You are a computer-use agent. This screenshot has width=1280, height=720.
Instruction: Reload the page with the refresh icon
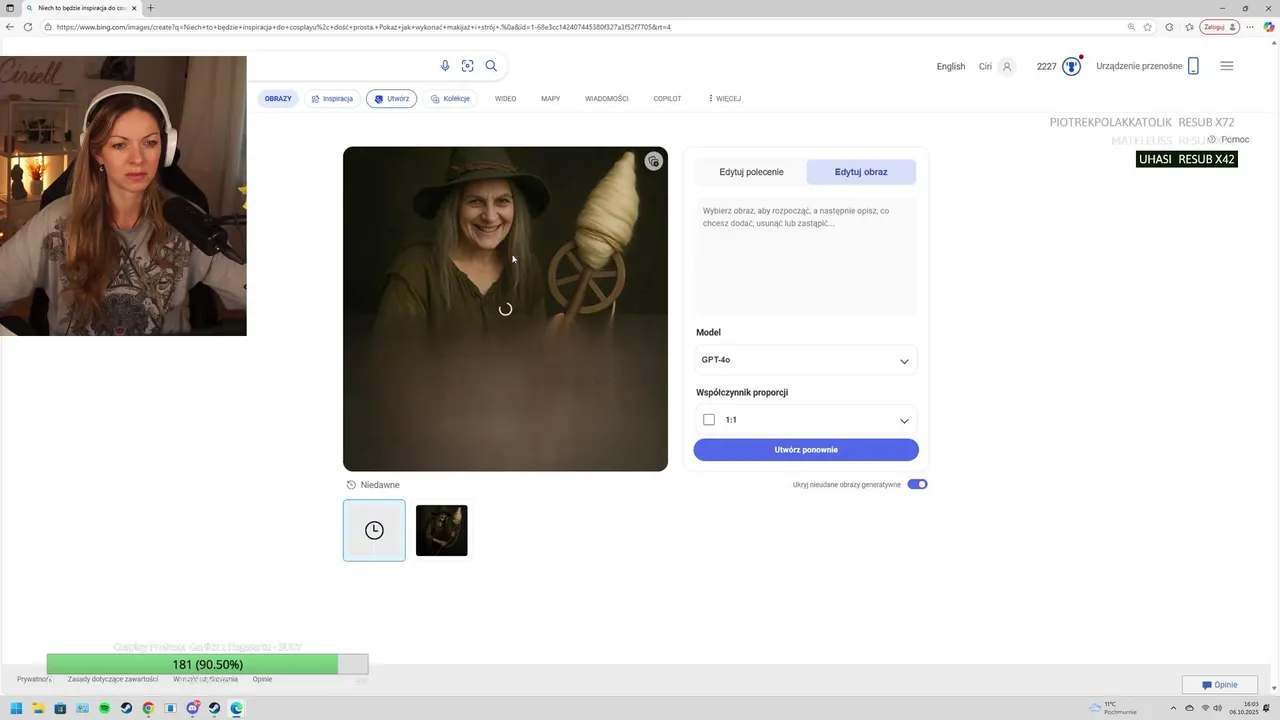tap(30, 27)
